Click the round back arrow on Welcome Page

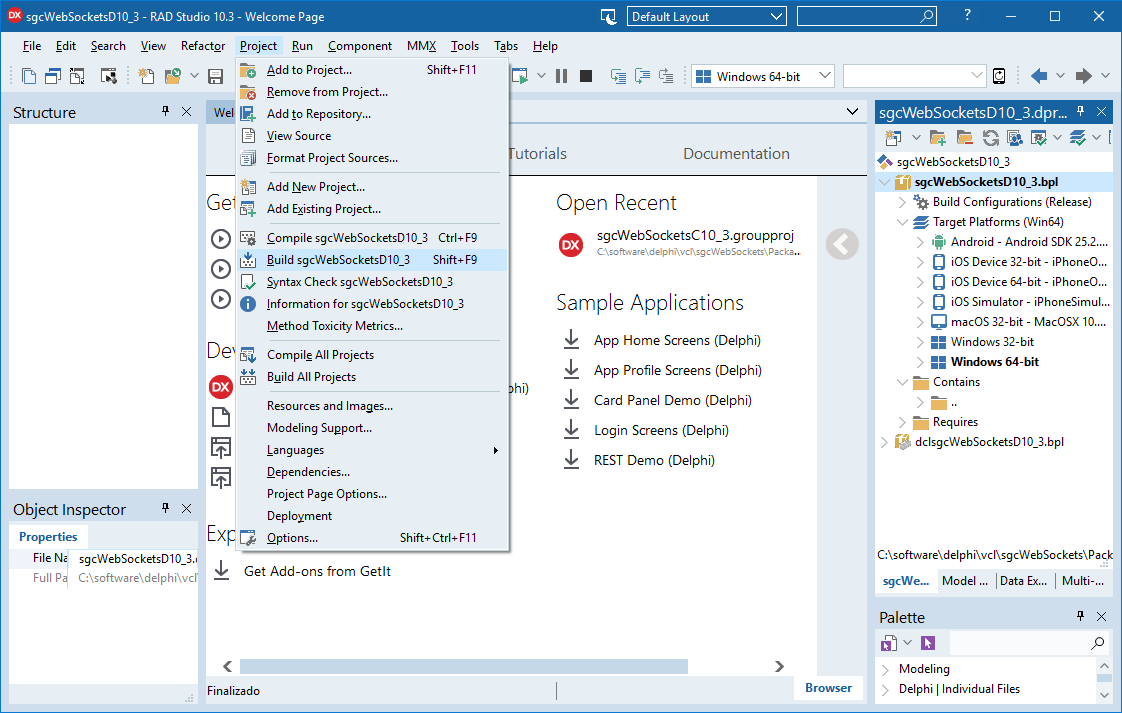coord(842,244)
